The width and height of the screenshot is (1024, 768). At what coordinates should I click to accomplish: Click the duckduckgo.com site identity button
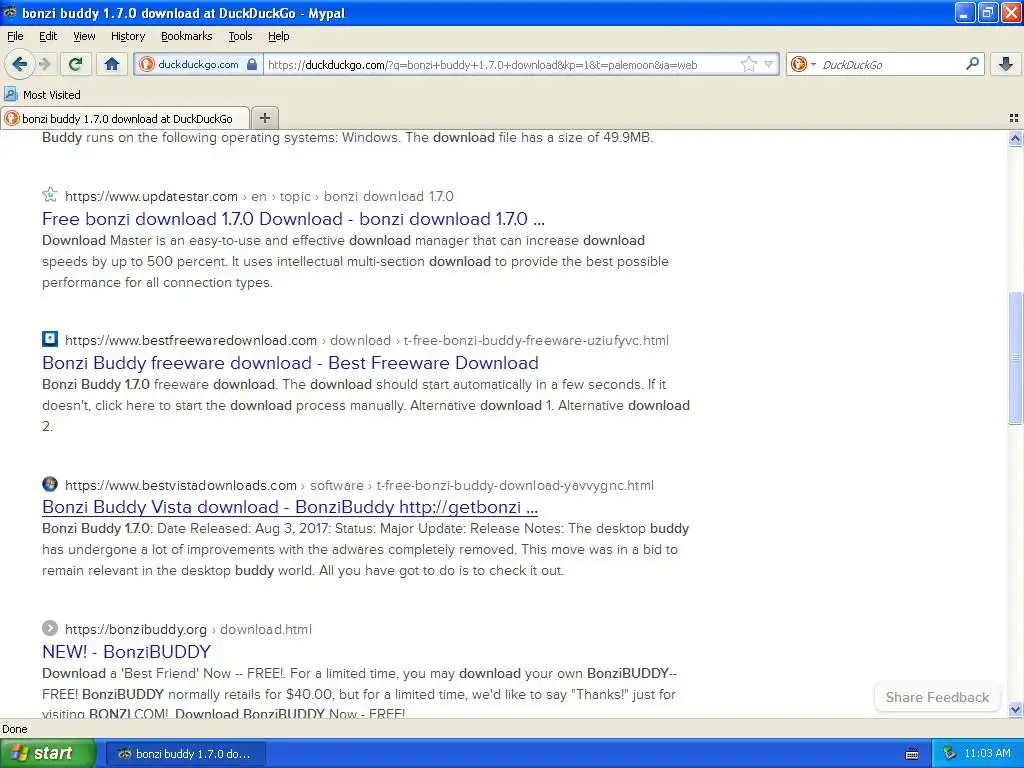(198, 64)
